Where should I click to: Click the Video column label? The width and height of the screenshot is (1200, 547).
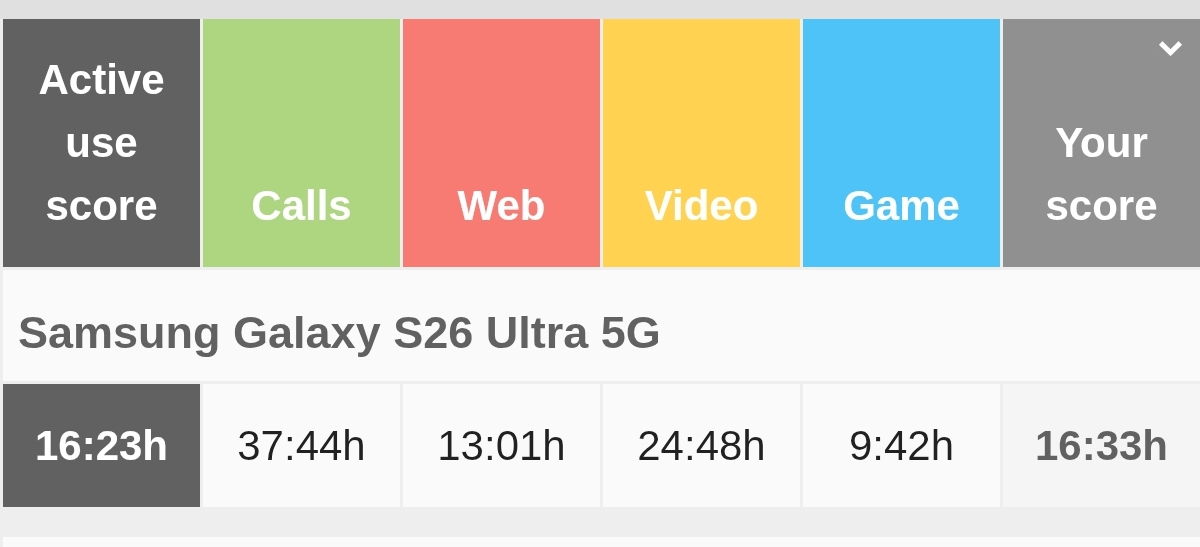click(x=701, y=206)
